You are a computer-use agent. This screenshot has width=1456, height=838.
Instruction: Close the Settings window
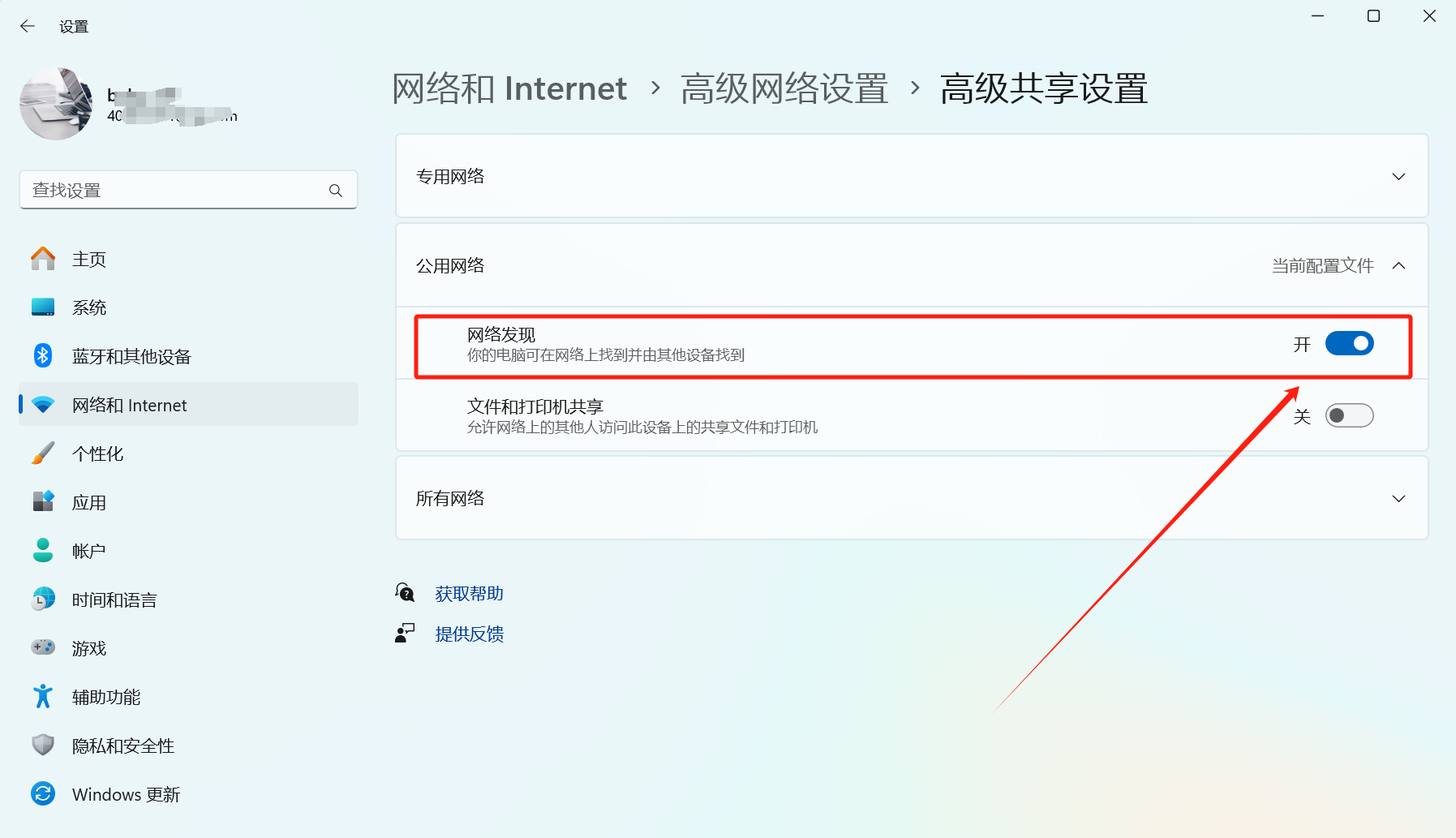[x=1429, y=16]
